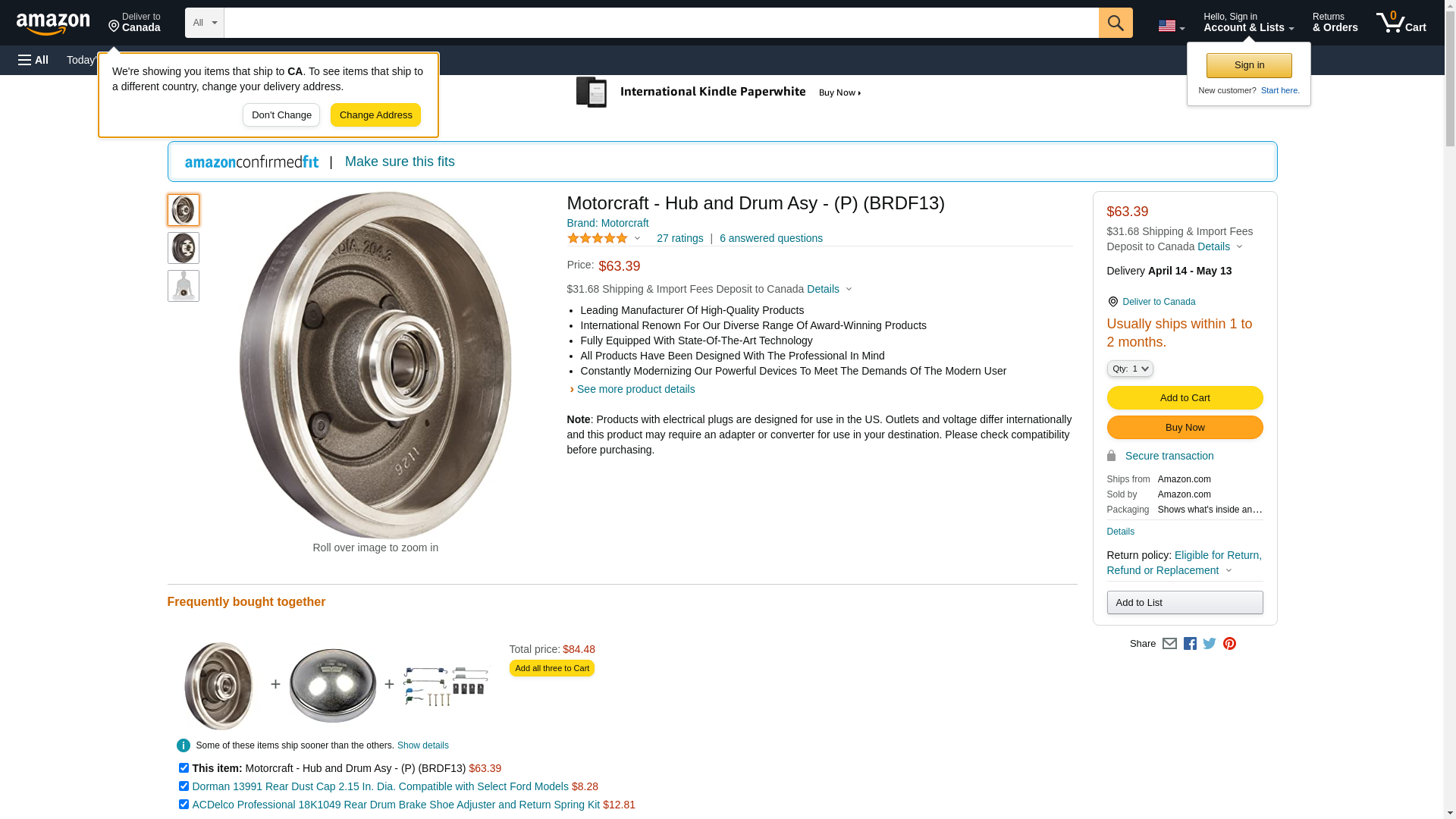
Task: Select the second product thumbnail image
Action: coord(184,248)
